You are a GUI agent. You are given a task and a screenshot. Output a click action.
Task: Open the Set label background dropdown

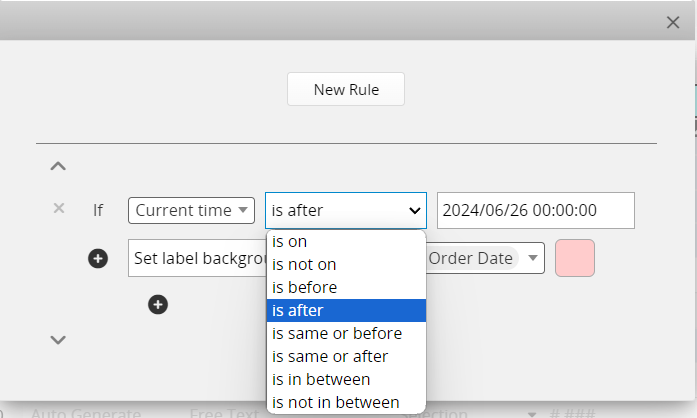click(197, 258)
